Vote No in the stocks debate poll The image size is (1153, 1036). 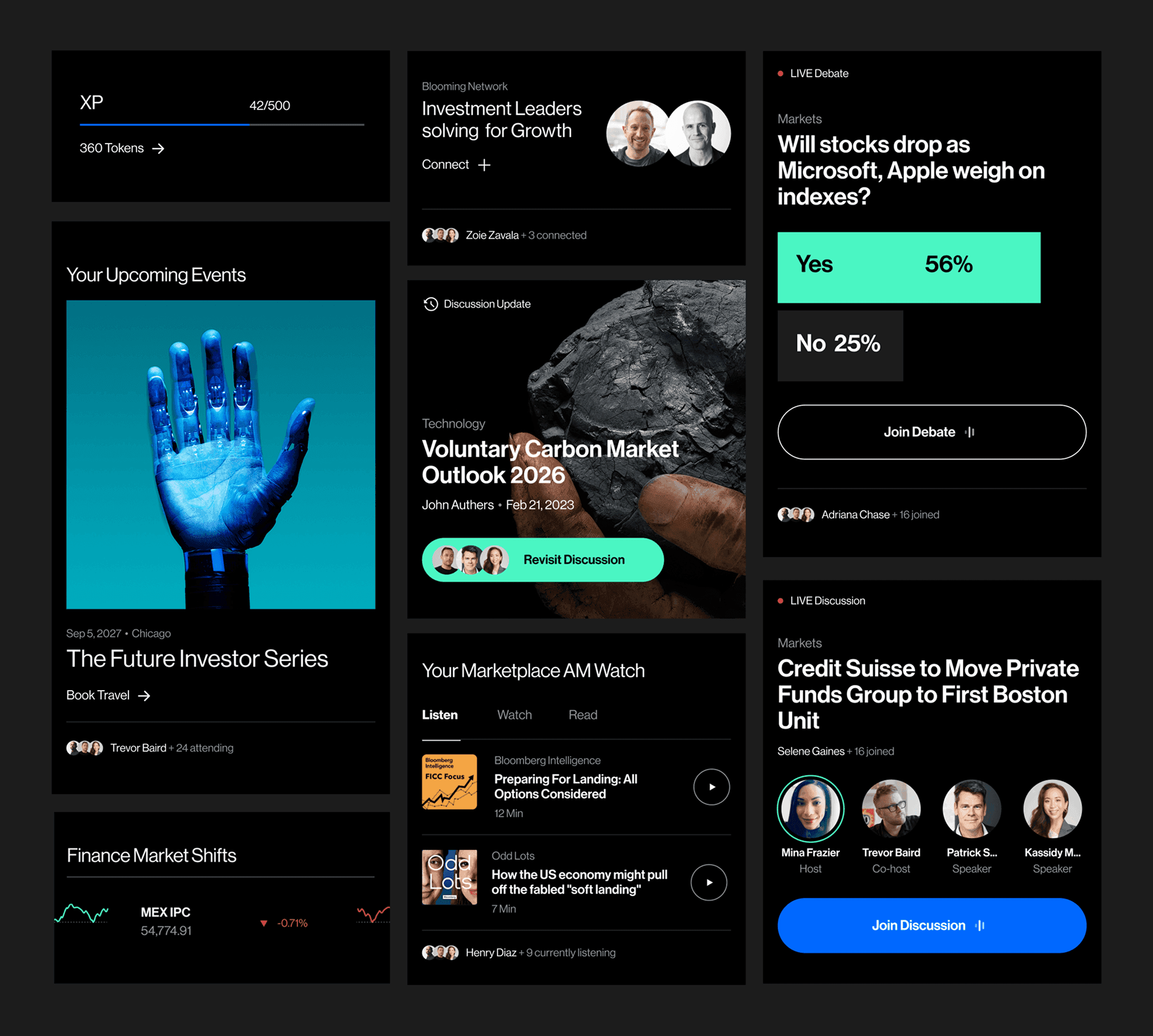[840, 346]
